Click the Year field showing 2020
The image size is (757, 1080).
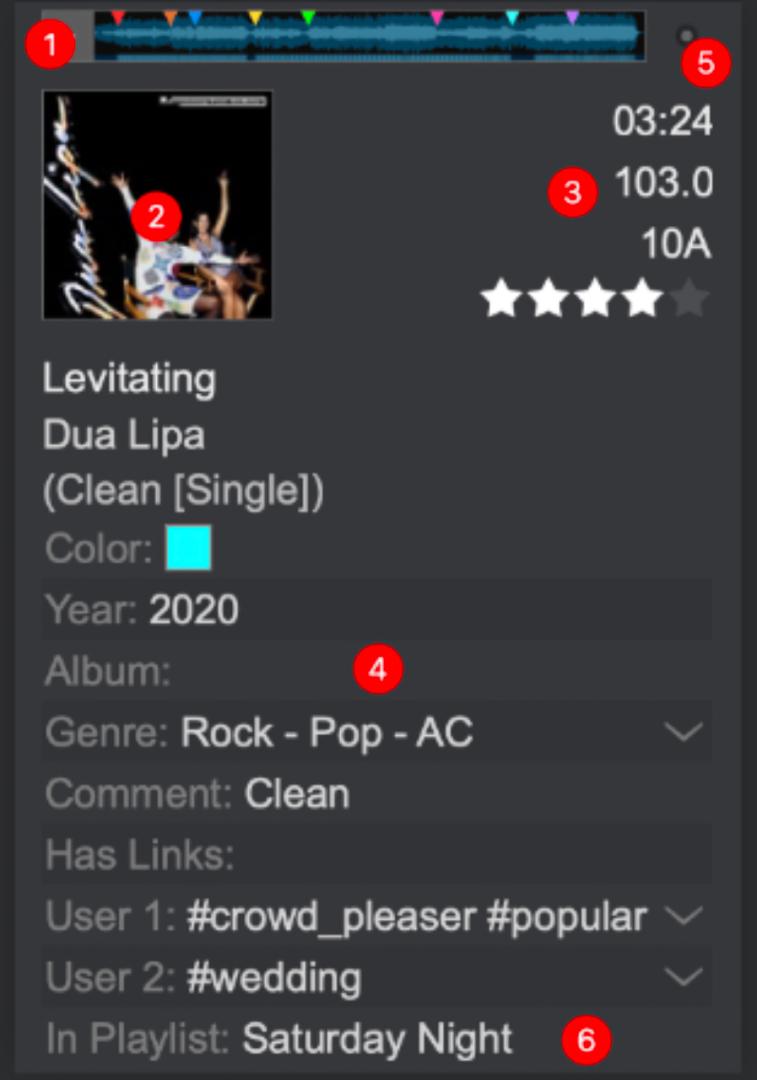(194, 610)
